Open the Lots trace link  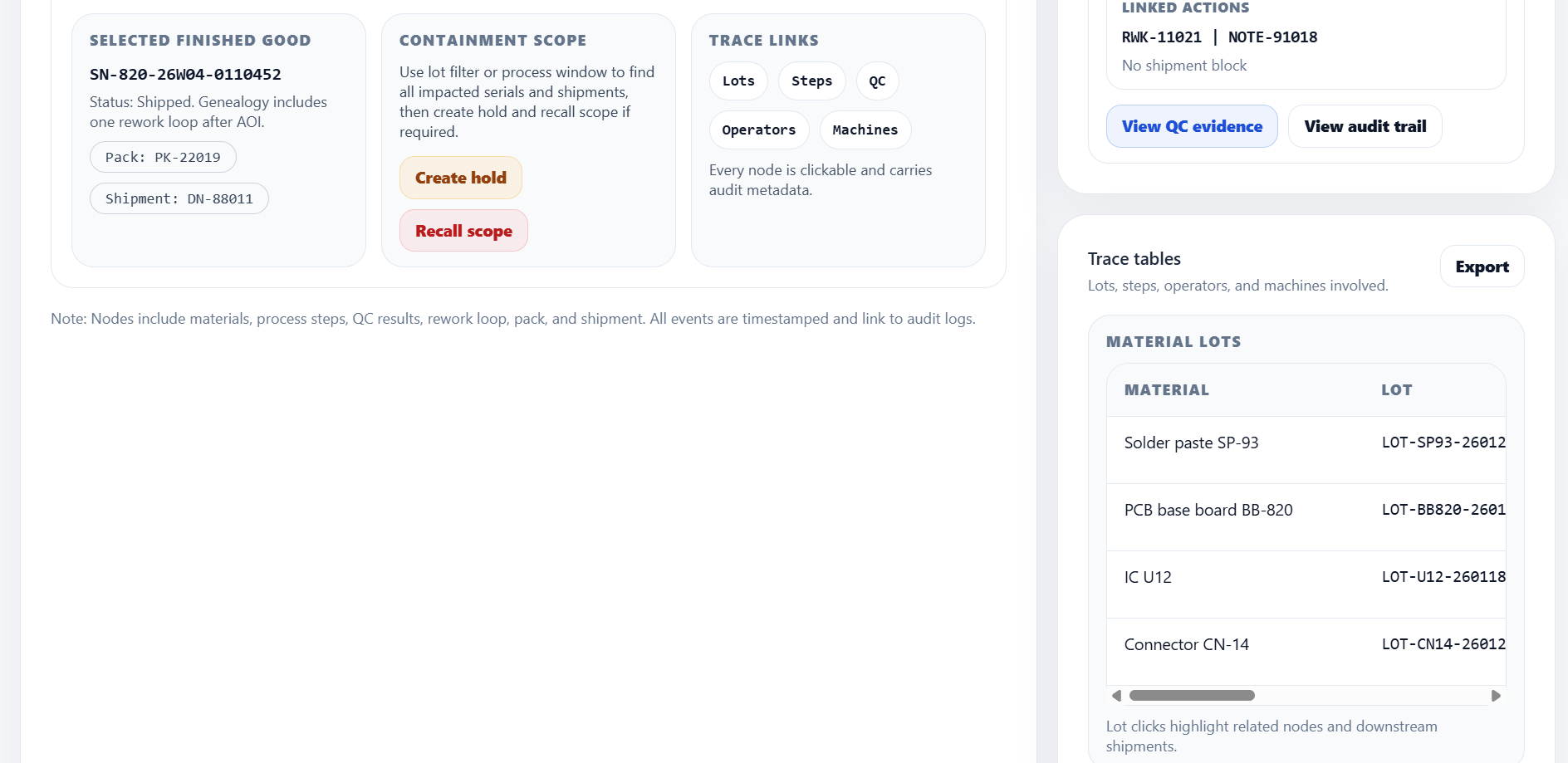coord(738,81)
